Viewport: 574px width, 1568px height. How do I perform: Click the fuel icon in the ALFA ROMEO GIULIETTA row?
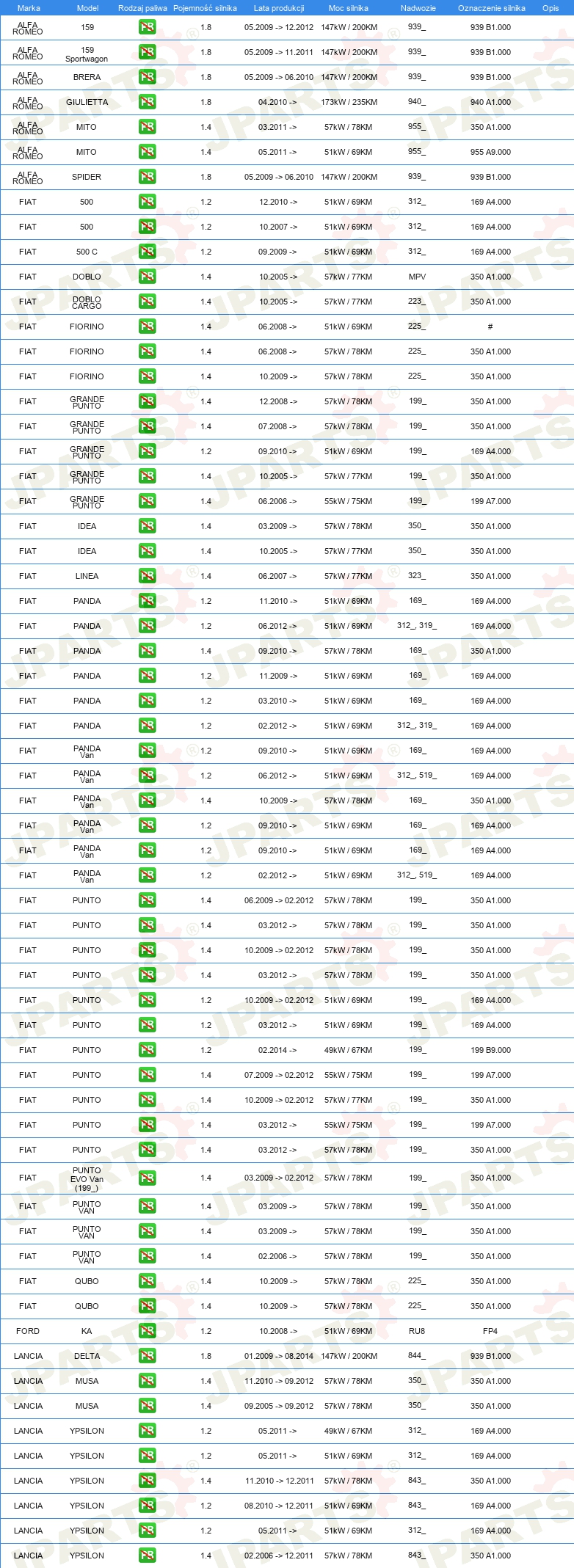point(147,102)
